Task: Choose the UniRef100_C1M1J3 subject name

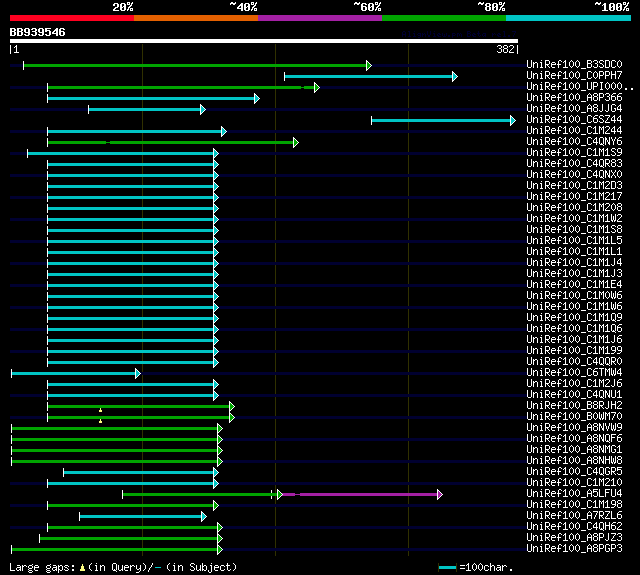Action: (574, 274)
